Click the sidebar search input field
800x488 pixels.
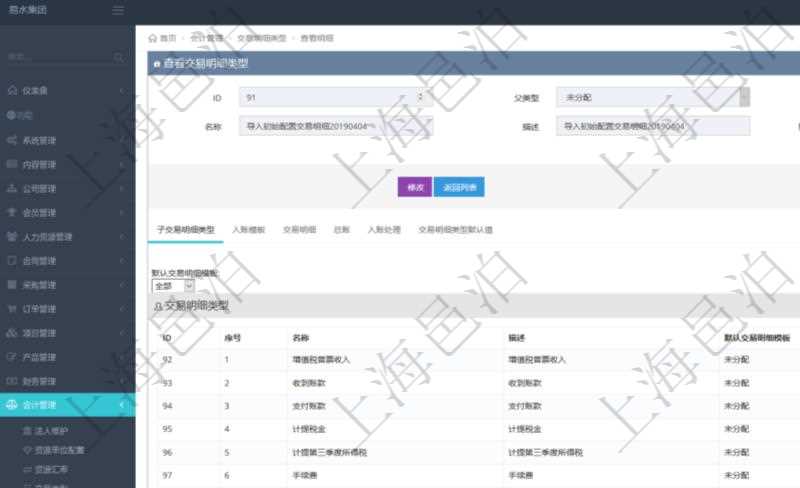tap(60, 57)
